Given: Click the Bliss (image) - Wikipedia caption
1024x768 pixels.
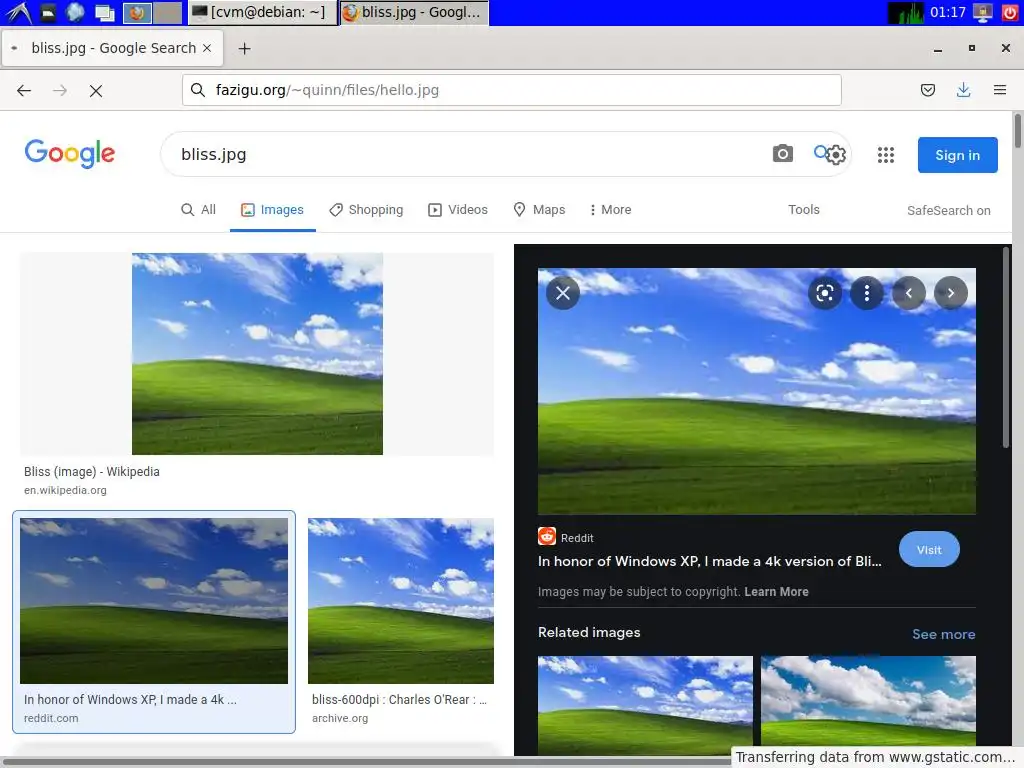Looking at the screenshot, I should (91, 472).
